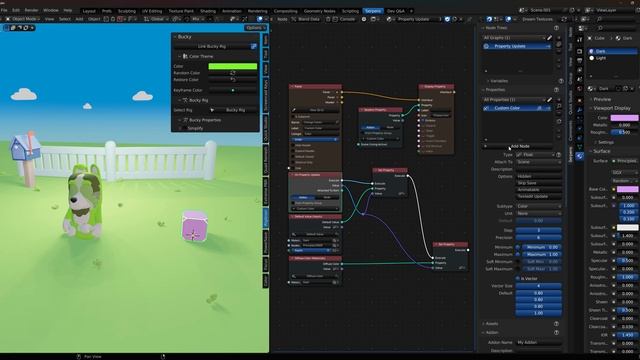Toggle the Soft Minimum checkbox
The width and height of the screenshot is (640, 360).
(x=518, y=262)
